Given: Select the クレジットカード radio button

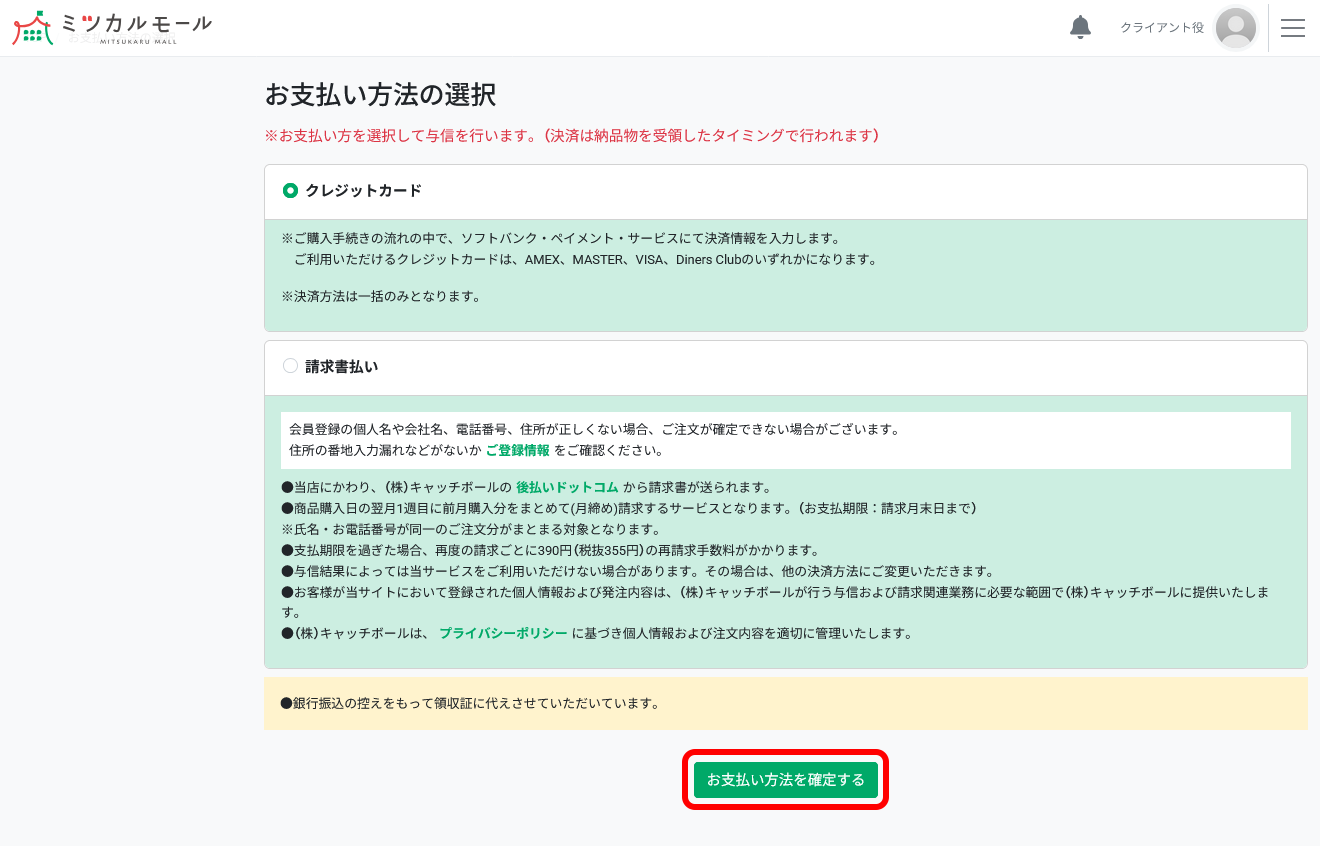Looking at the screenshot, I should pos(290,191).
